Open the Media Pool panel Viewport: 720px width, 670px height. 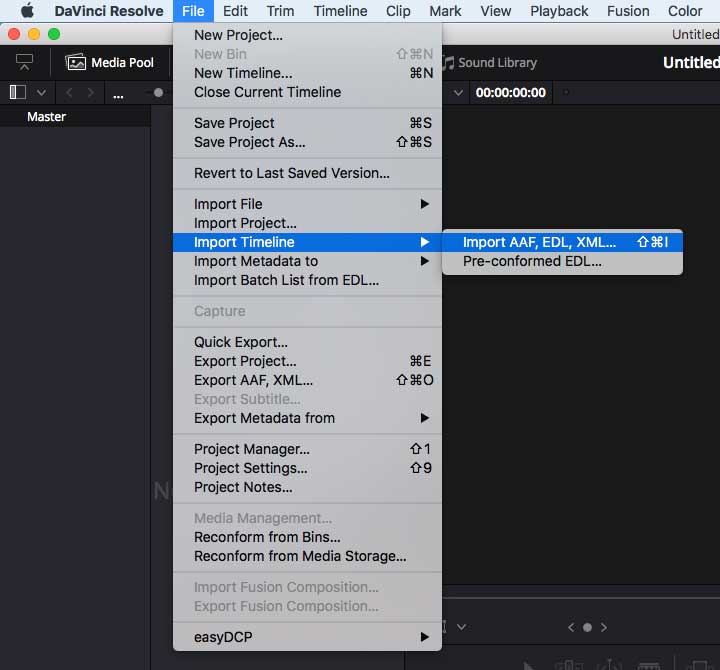110,62
